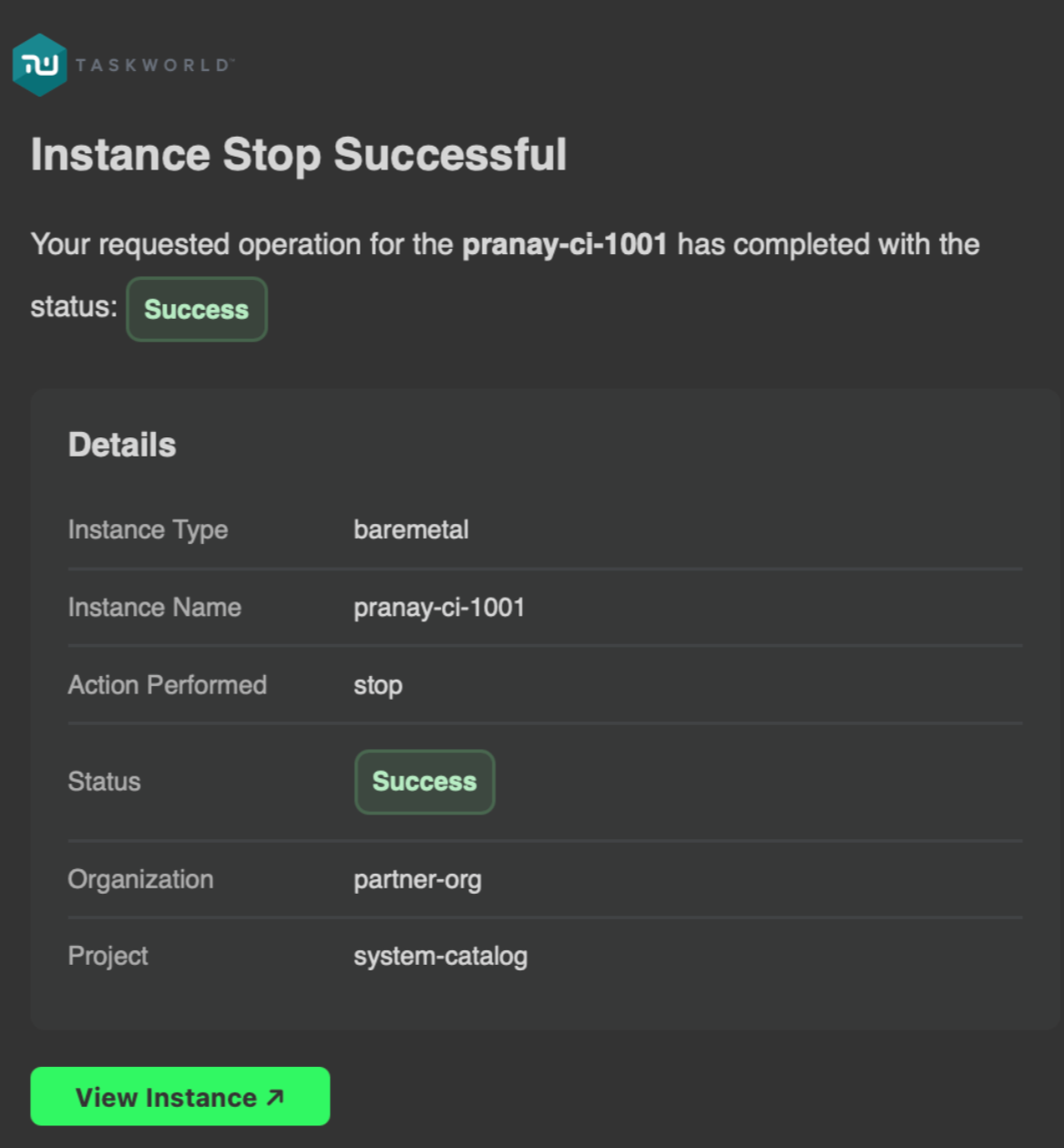Click the Instance Type row label
This screenshot has height=1148, width=1064.
point(148,529)
